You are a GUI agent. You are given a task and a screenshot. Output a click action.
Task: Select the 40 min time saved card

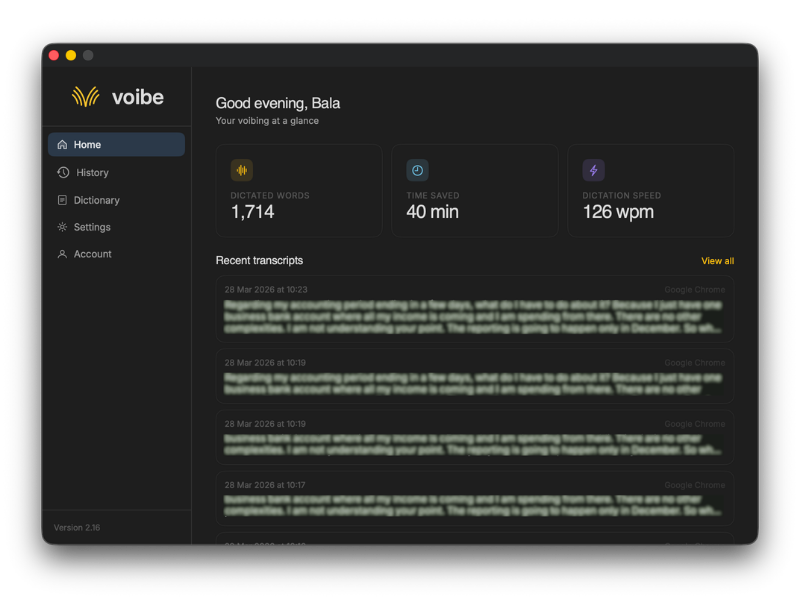click(x=474, y=191)
